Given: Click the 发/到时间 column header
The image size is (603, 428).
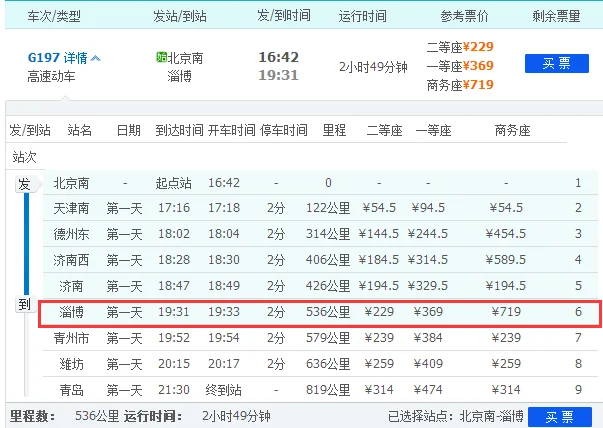Looking at the screenshot, I should click(x=284, y=16).
